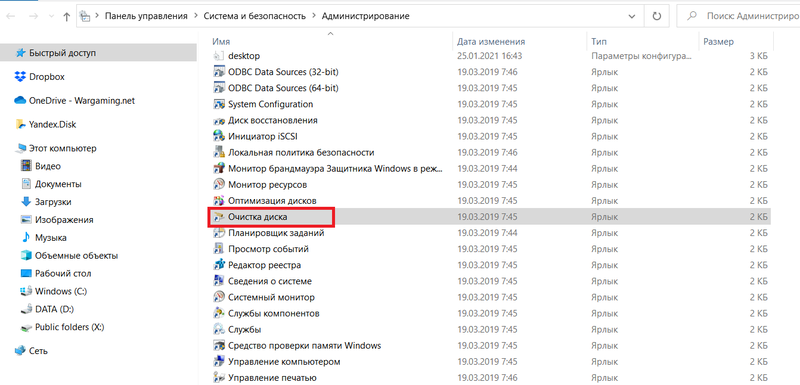Select the Редактор реестра icon
This screenshot has height=385, width=800.
[218, 265]
